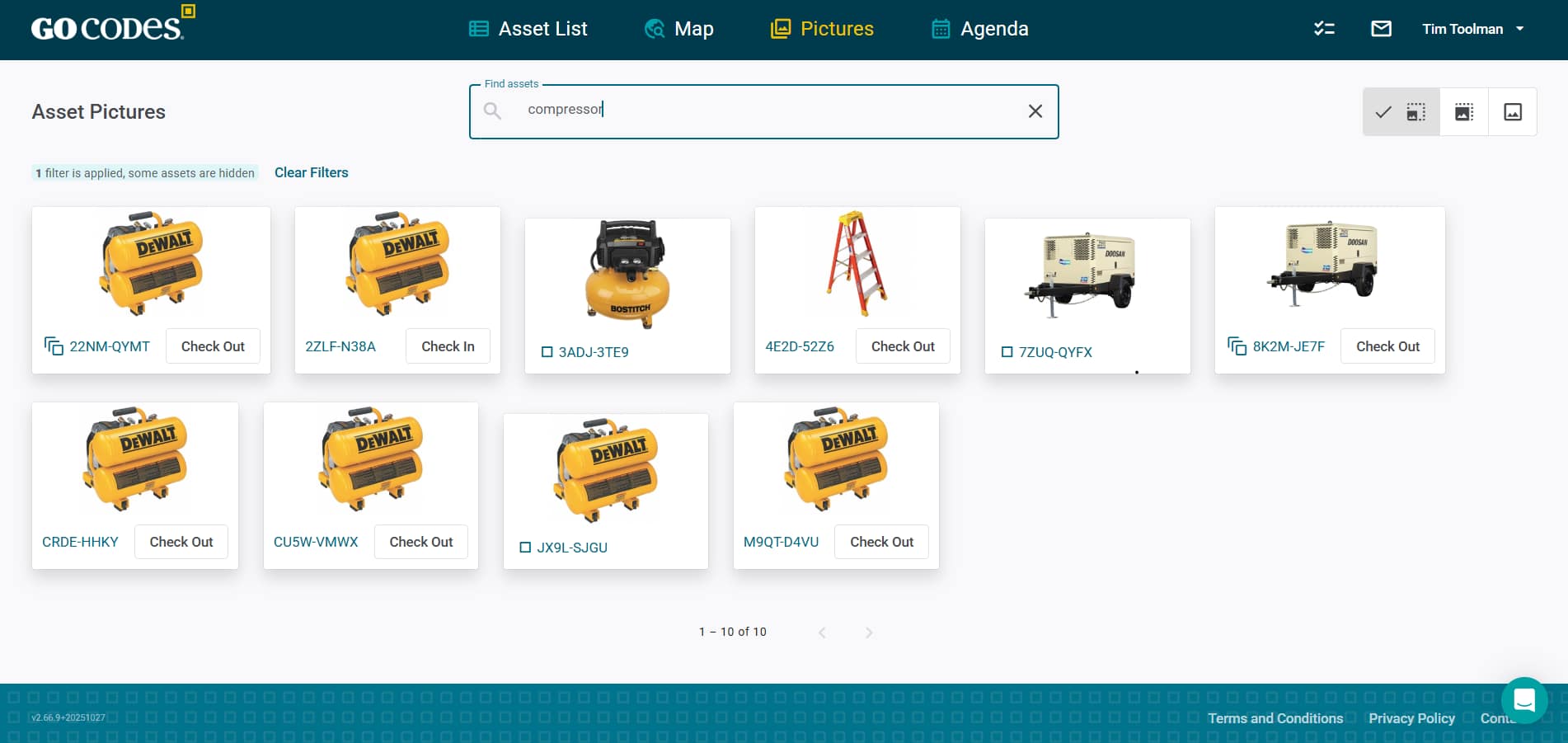Open the Agenda tab
Screen dimensions: 1568x743
click(x=979, y=29)
